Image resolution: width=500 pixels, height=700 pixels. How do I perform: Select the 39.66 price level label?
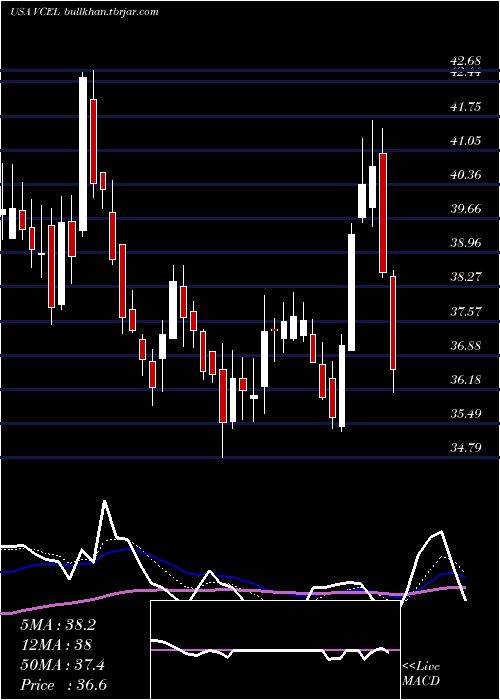(x=466, y=208)
